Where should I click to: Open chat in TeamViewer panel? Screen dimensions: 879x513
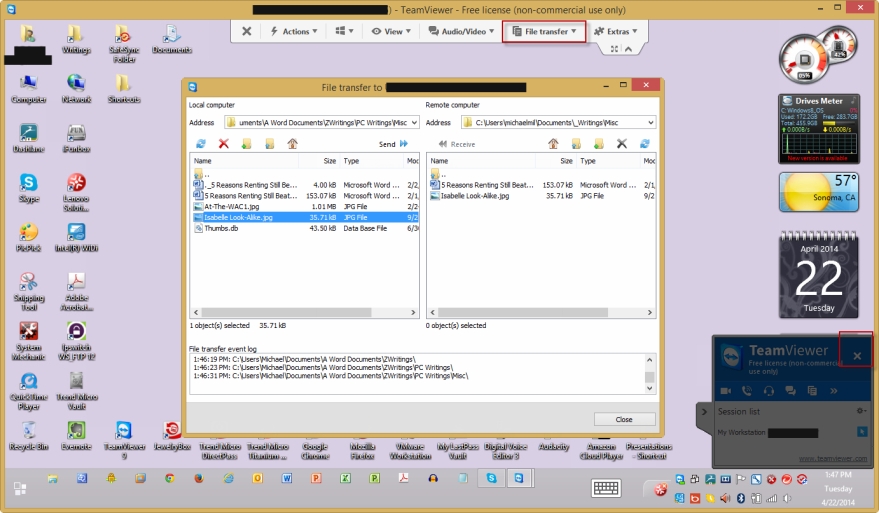(x=790, y=389)
